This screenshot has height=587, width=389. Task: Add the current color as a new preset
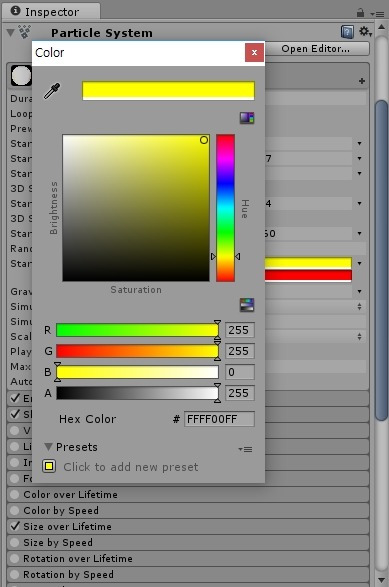[49, 466]
